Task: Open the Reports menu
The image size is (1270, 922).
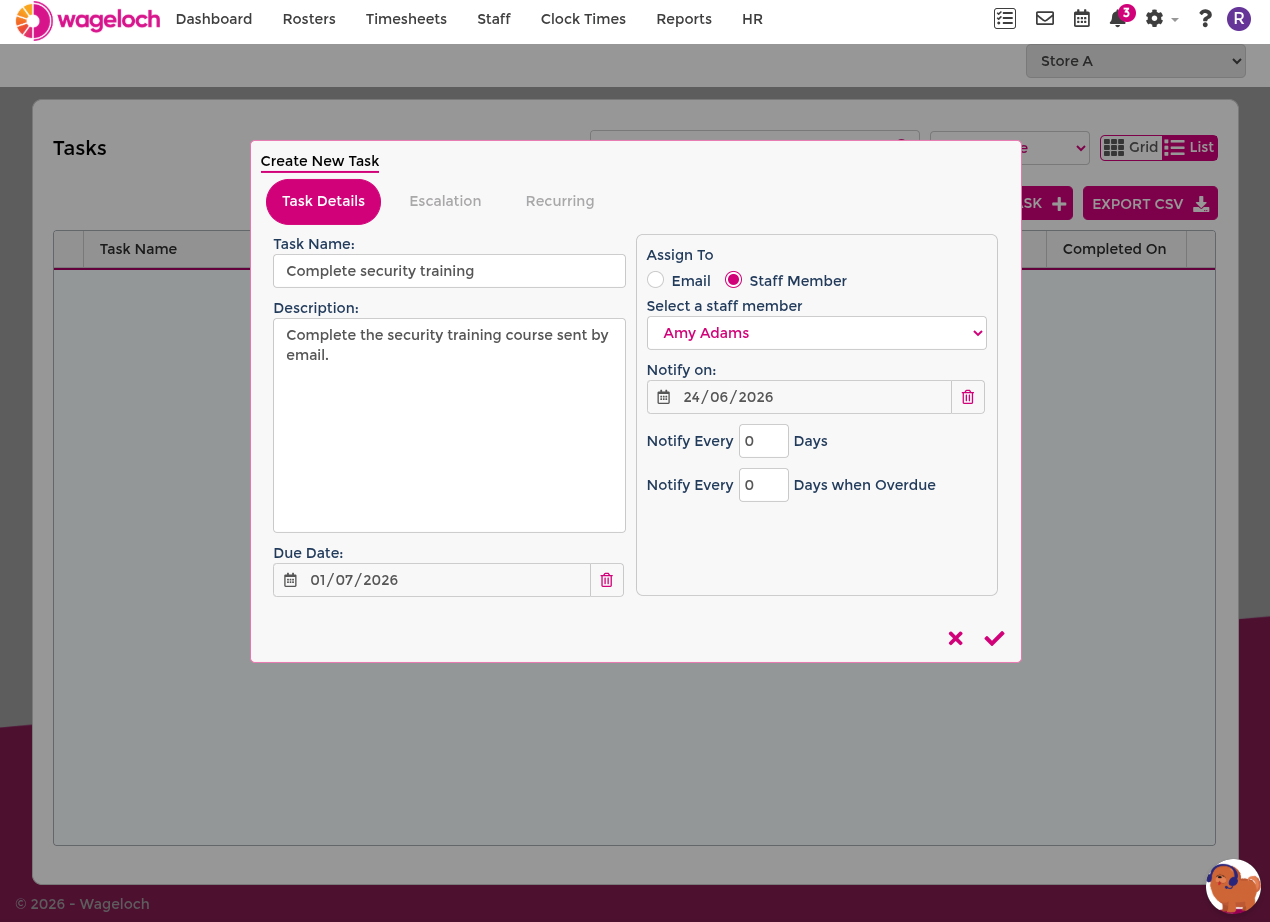Action: pos(684,19)
